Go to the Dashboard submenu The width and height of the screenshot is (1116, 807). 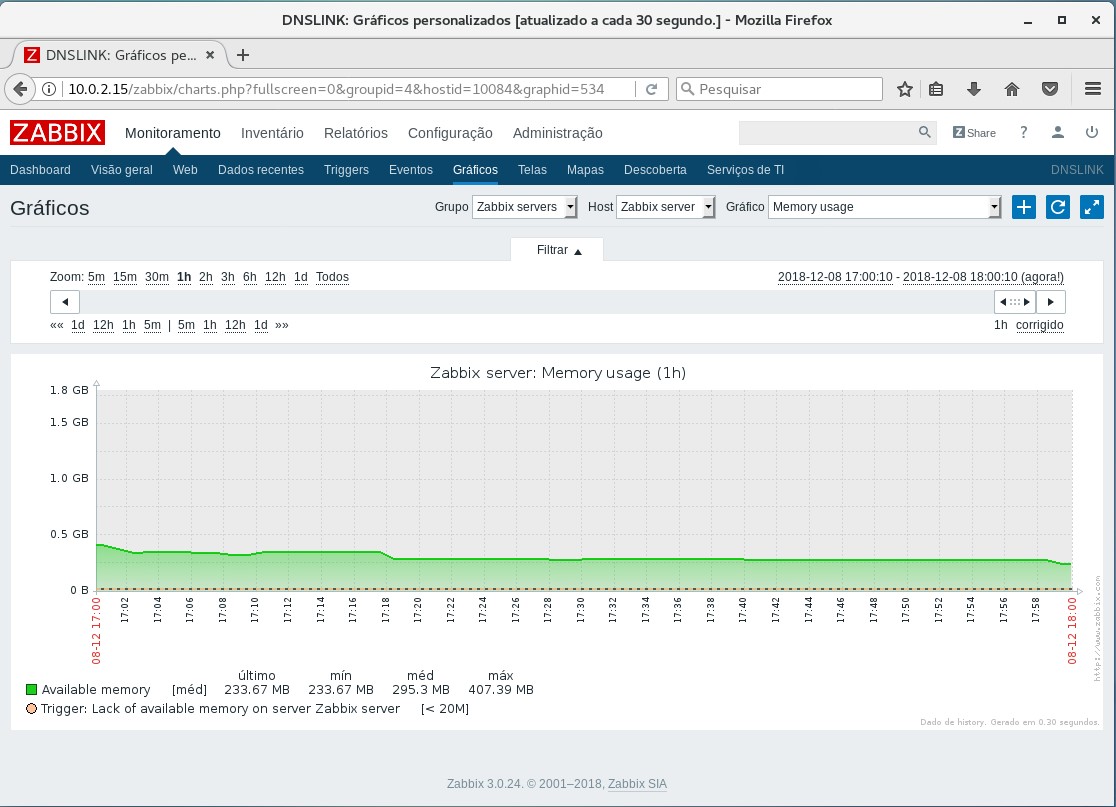coord(41,169)
